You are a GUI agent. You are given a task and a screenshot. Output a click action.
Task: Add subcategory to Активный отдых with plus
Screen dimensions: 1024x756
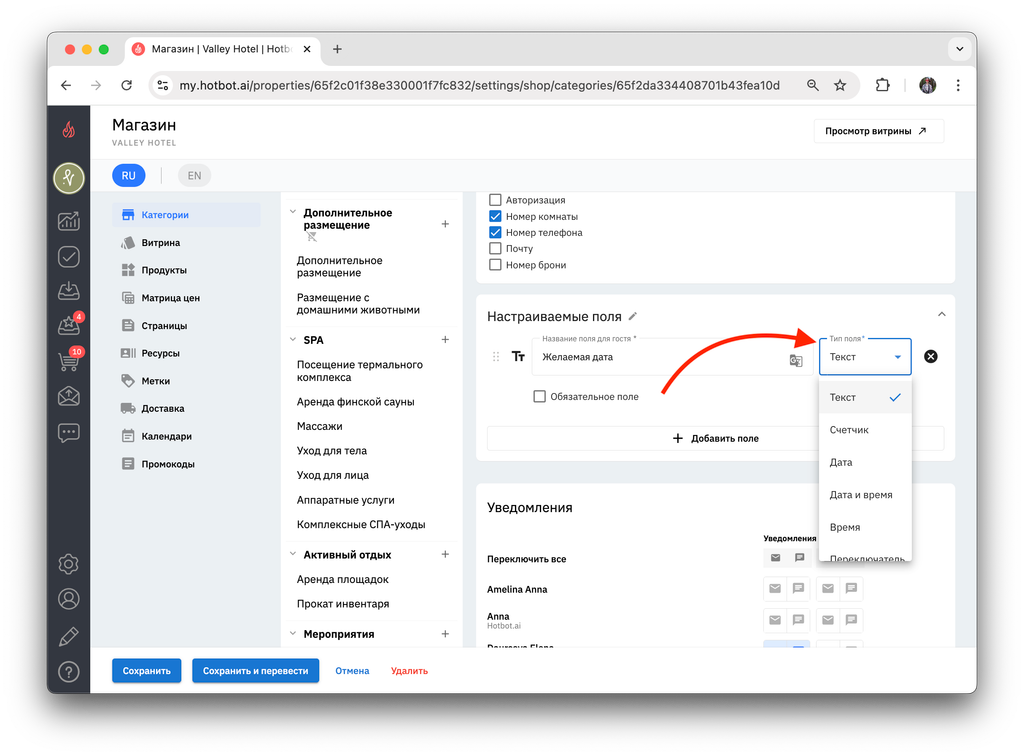tap(445, 554)
